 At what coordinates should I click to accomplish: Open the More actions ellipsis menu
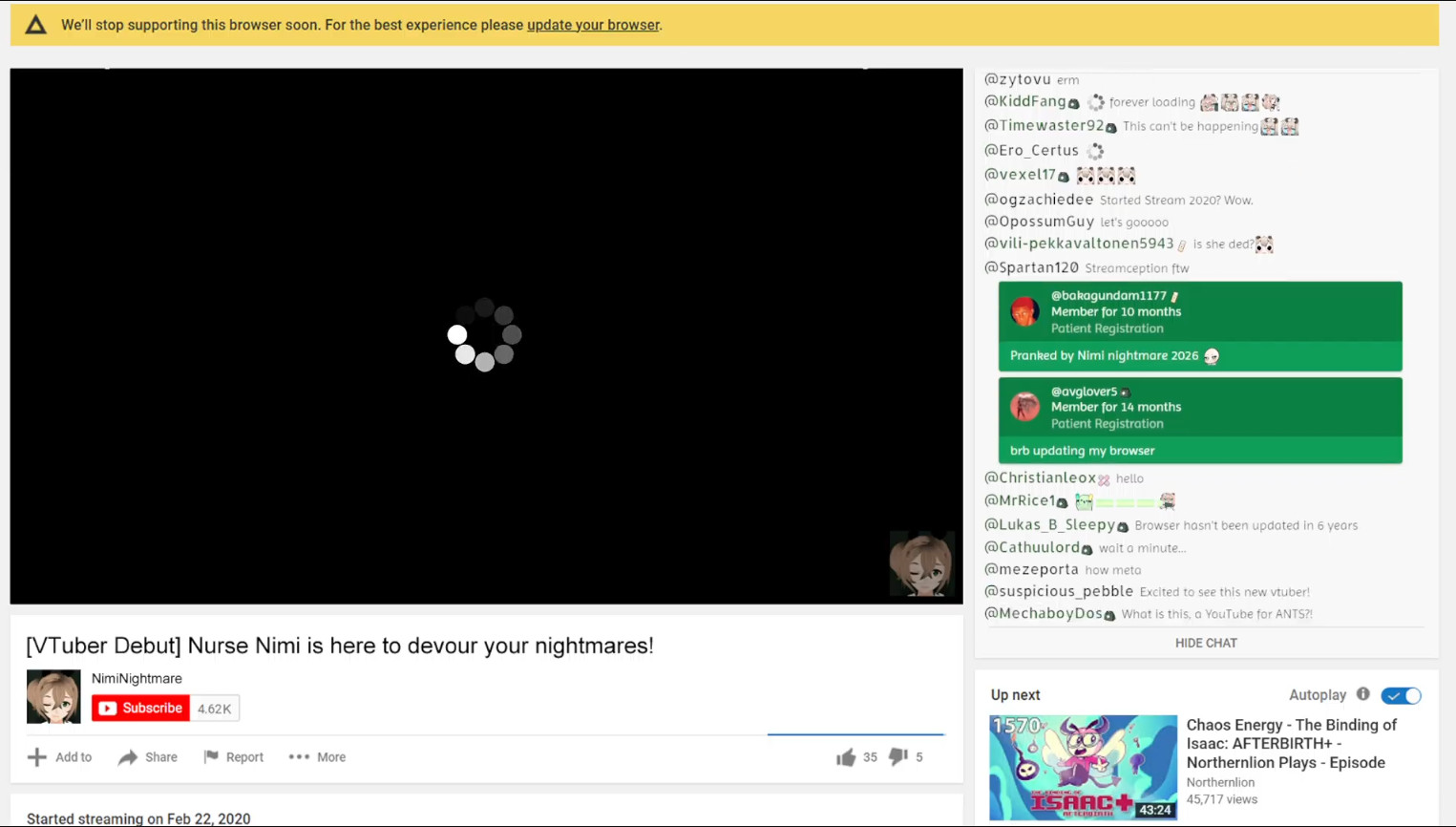[x=299, y=757]
